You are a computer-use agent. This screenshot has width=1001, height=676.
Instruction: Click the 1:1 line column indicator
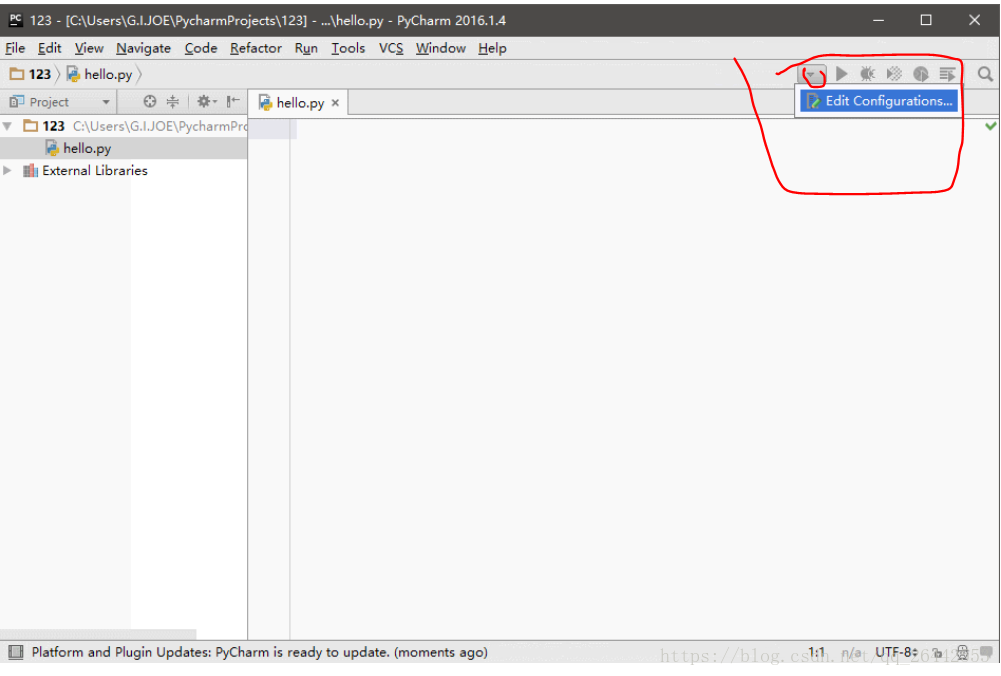click(x=817, y=652)
